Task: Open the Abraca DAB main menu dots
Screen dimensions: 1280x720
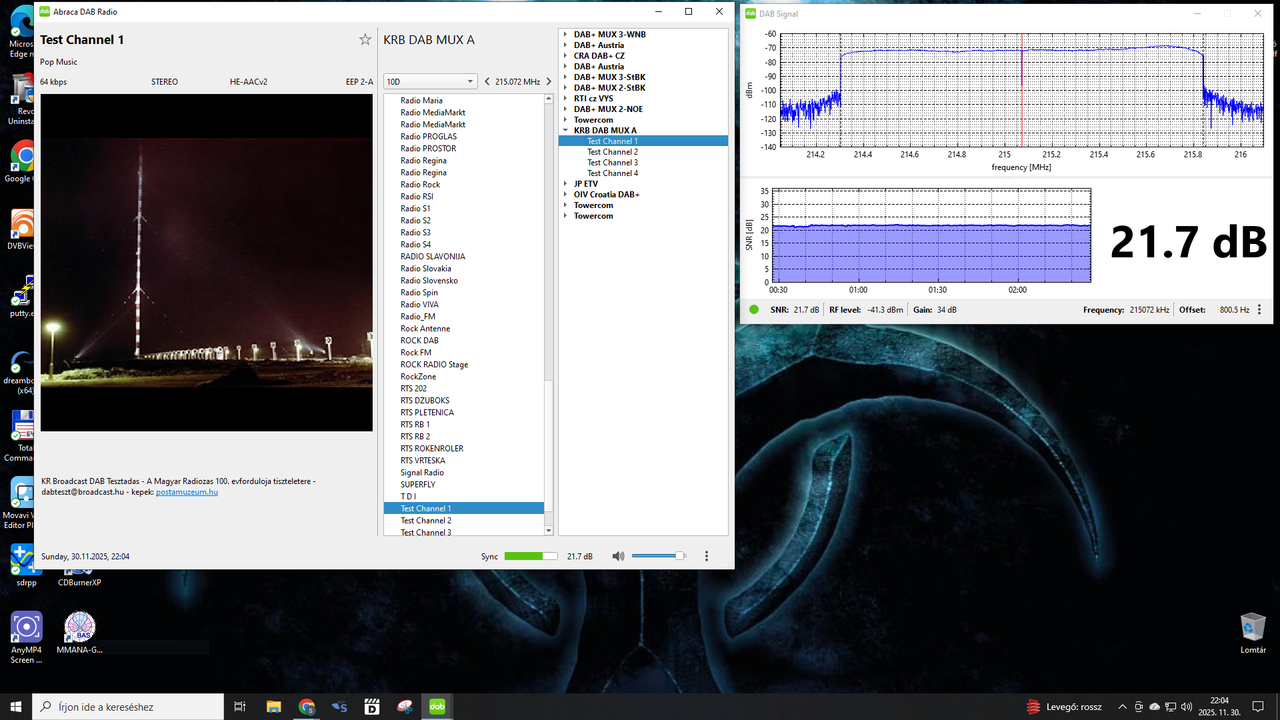Action: click(707, 556)
